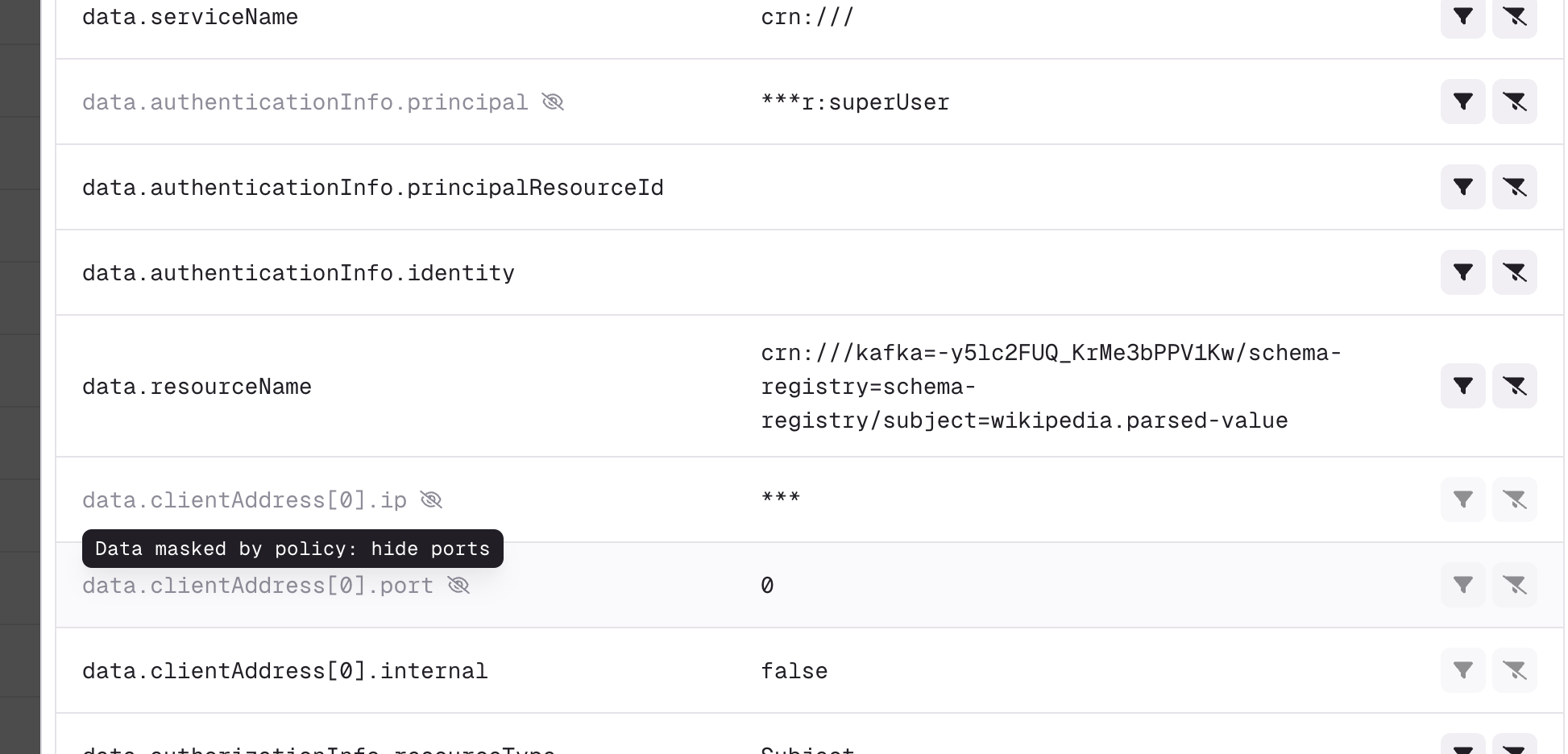Image resolution: width=1568 pixels, height=754 pixels.
Task: Click disabled filter-for icon on clientAddress[0].ip
Action: tap(1462, 499)
